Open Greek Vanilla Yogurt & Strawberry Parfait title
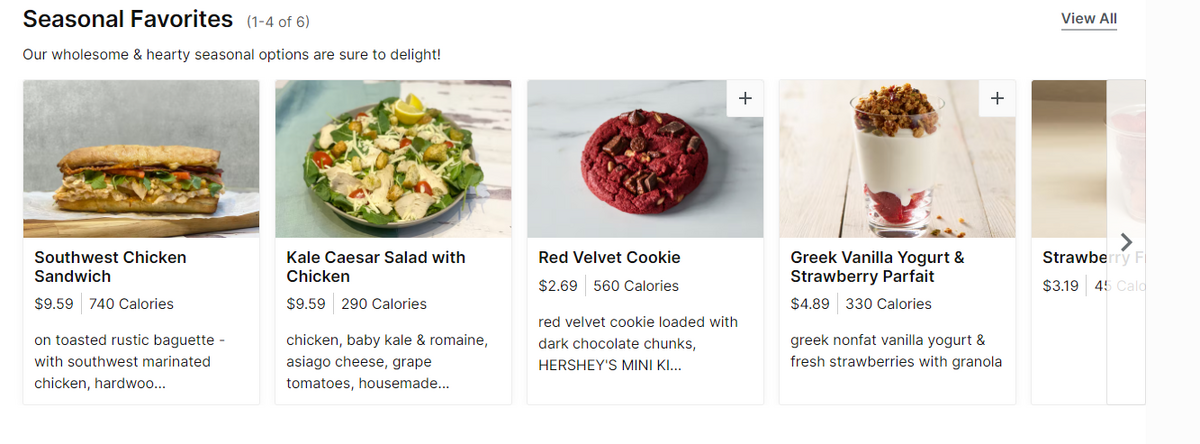 pyautogui.click(x=877, y=267)
